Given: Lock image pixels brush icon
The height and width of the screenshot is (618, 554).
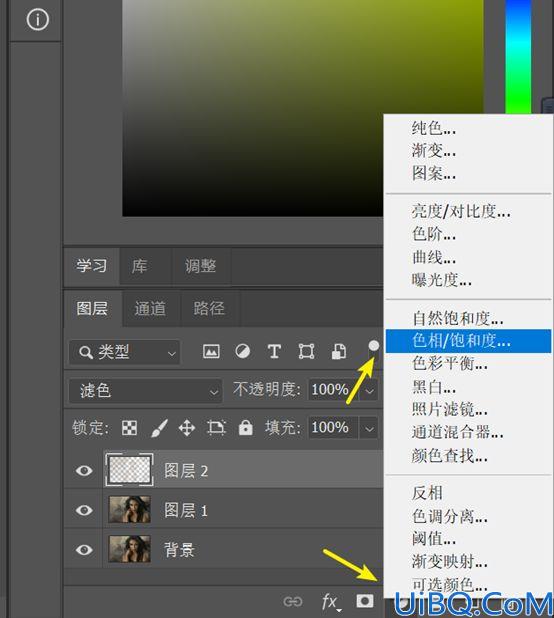Looking at the screenshot, I should 160,428.
